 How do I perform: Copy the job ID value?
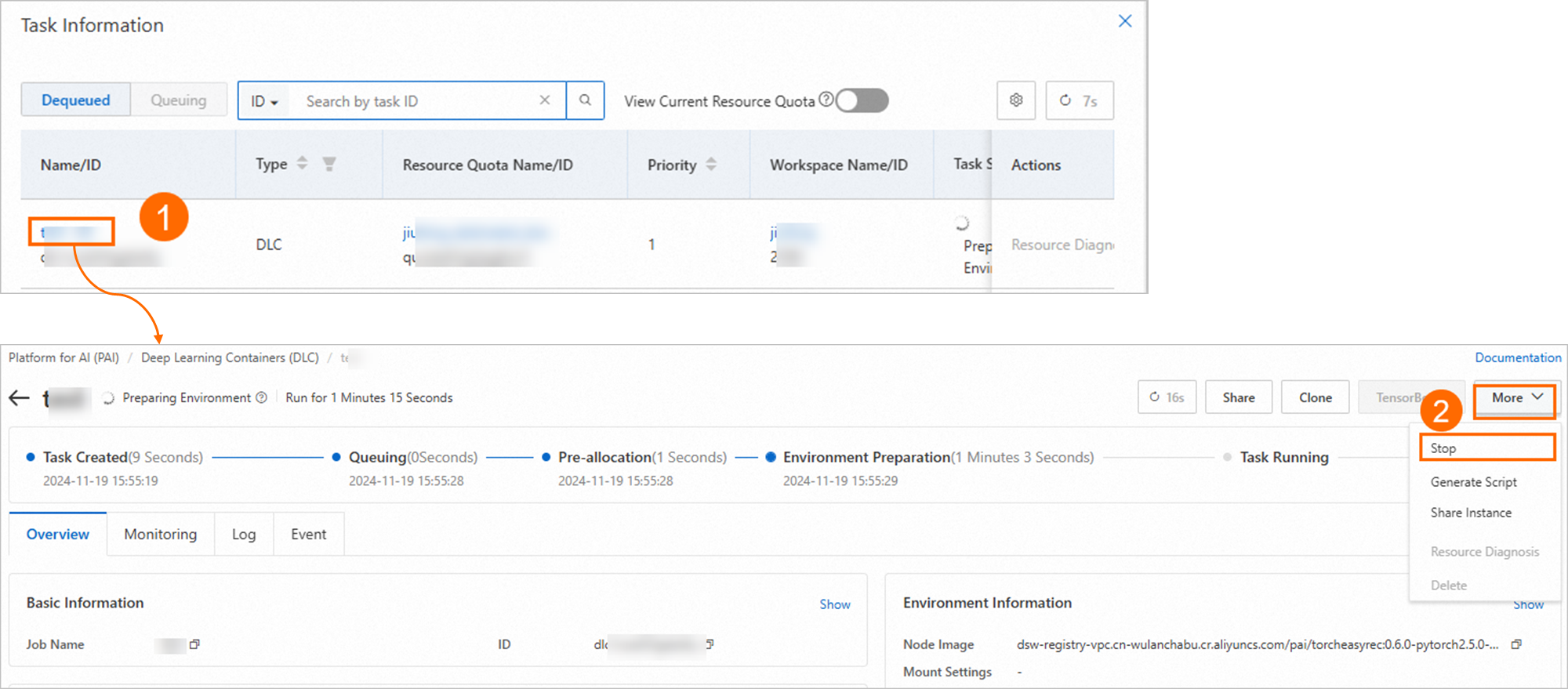[710, 644]
